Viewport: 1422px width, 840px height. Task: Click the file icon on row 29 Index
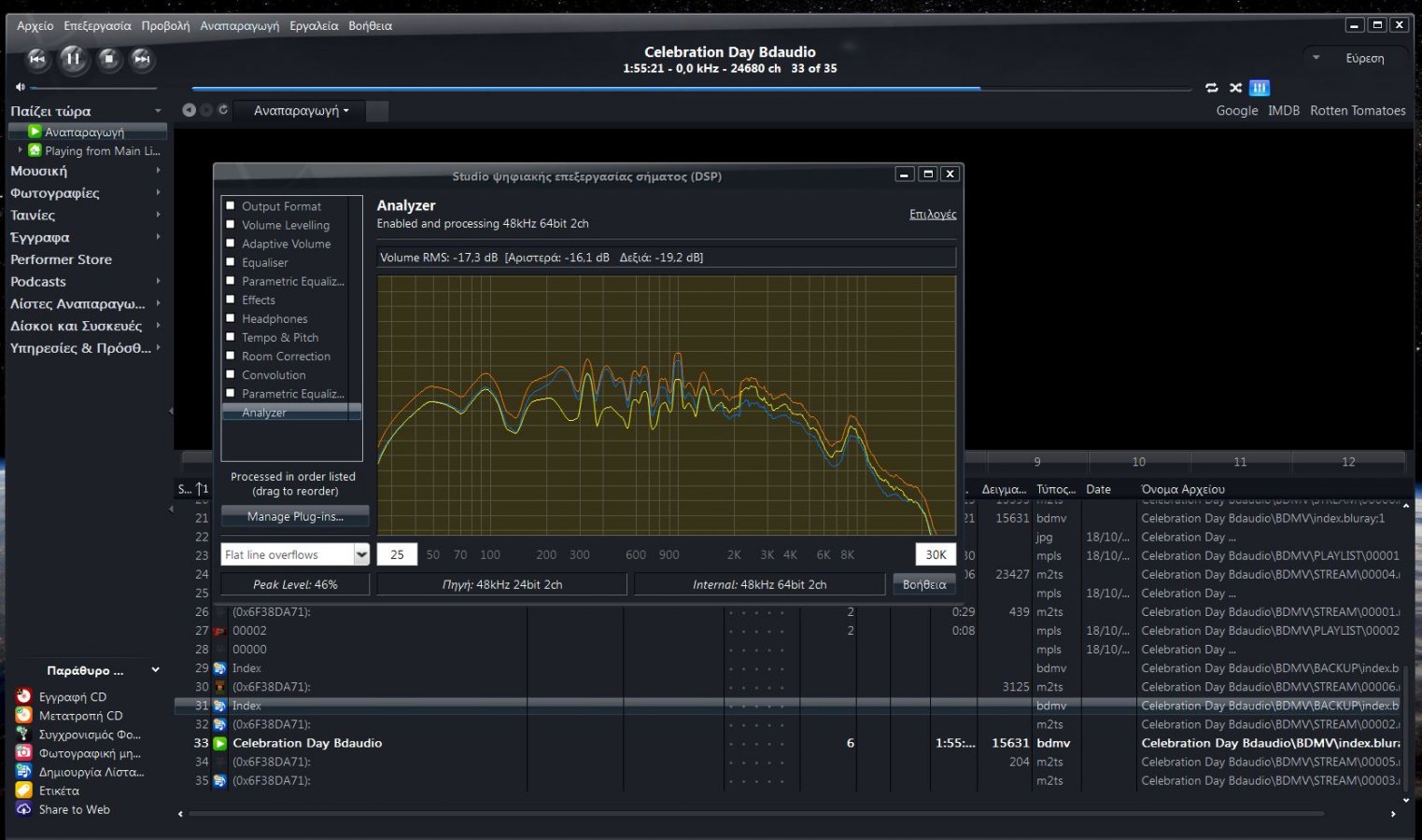(x=220, y=668)
